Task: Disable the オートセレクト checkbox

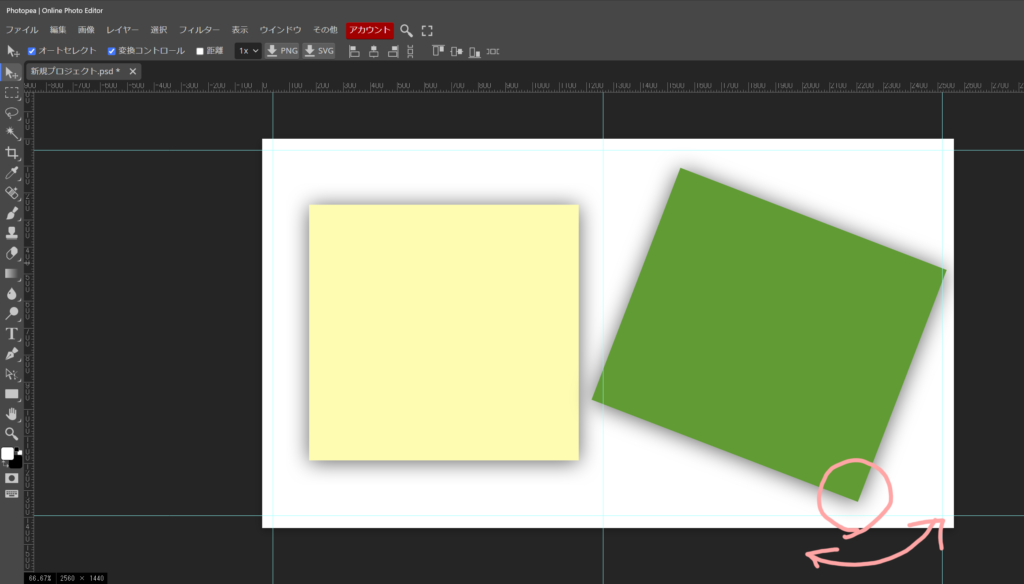Action: coord(32,51)
